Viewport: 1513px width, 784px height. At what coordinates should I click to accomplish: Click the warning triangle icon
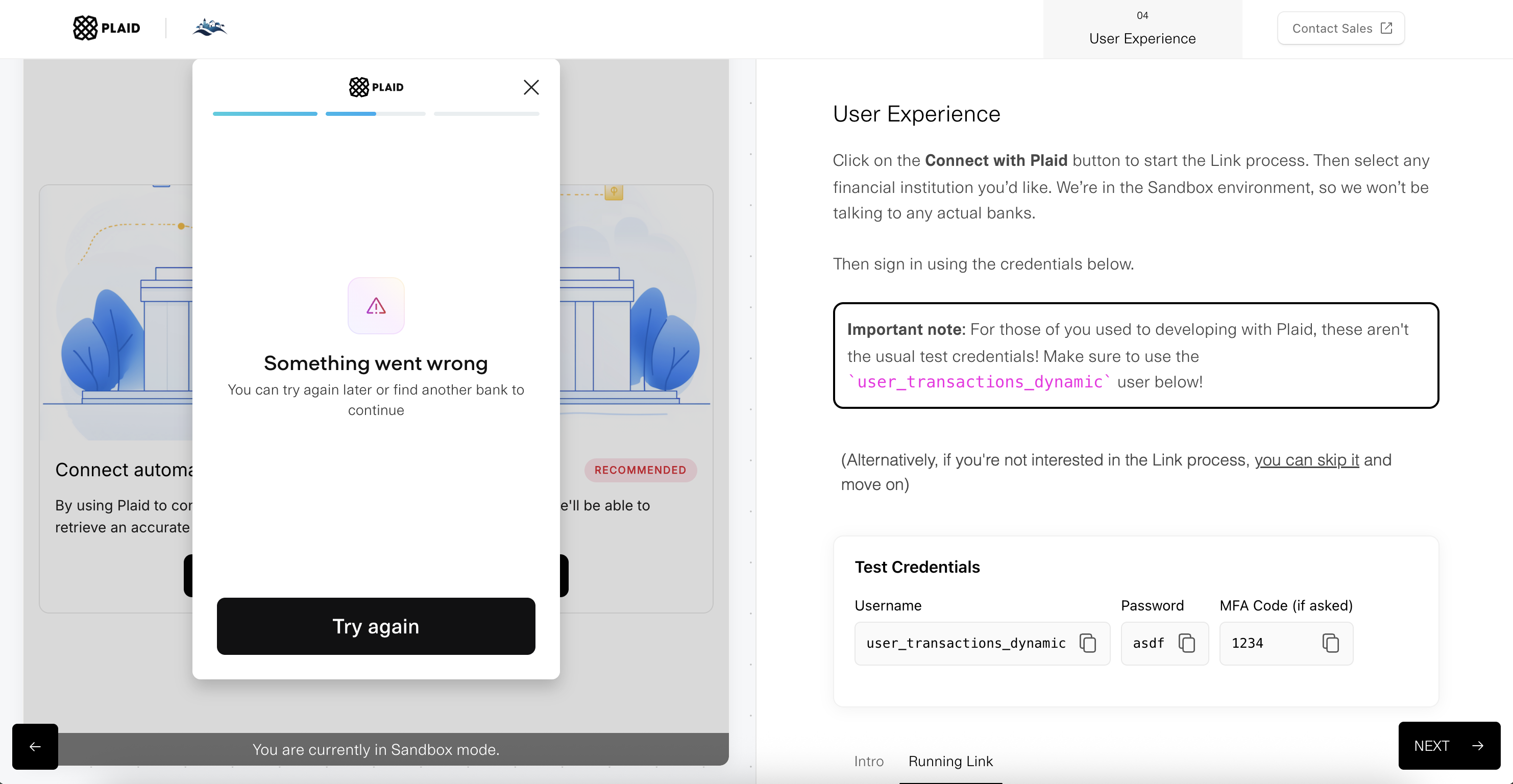[376, 306]
